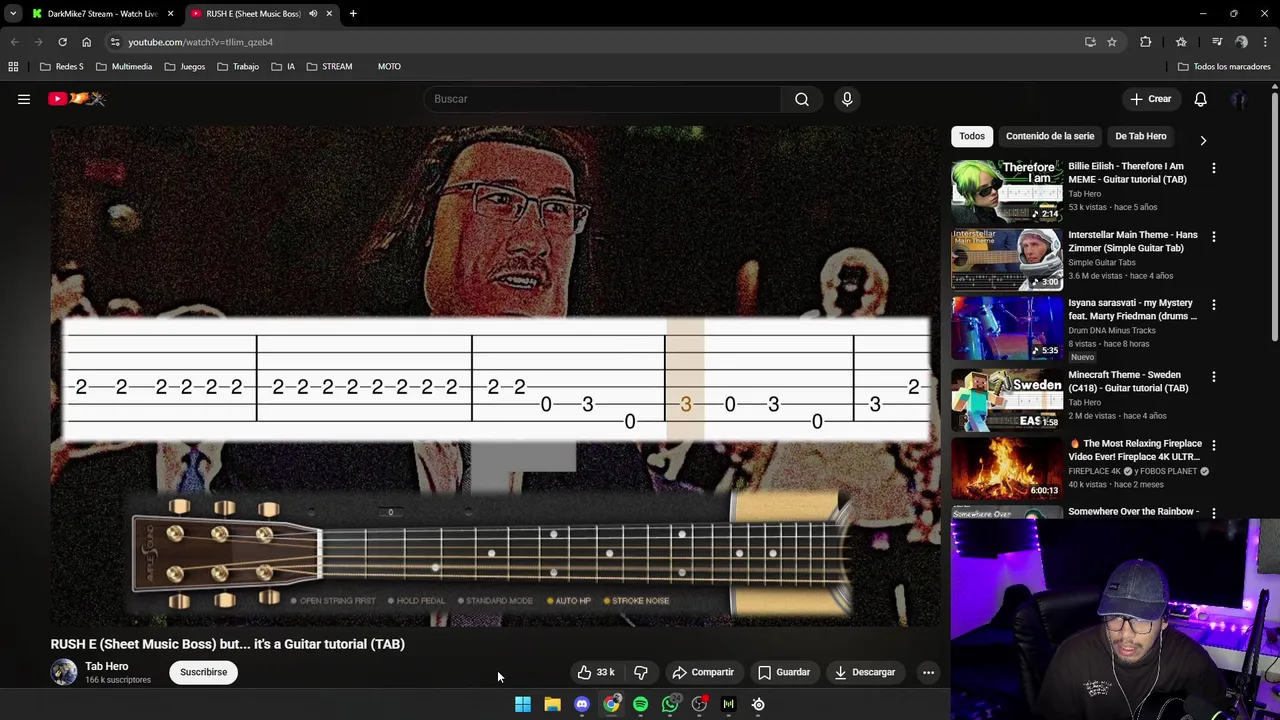Open a new Chrome tab

(353, 13)
